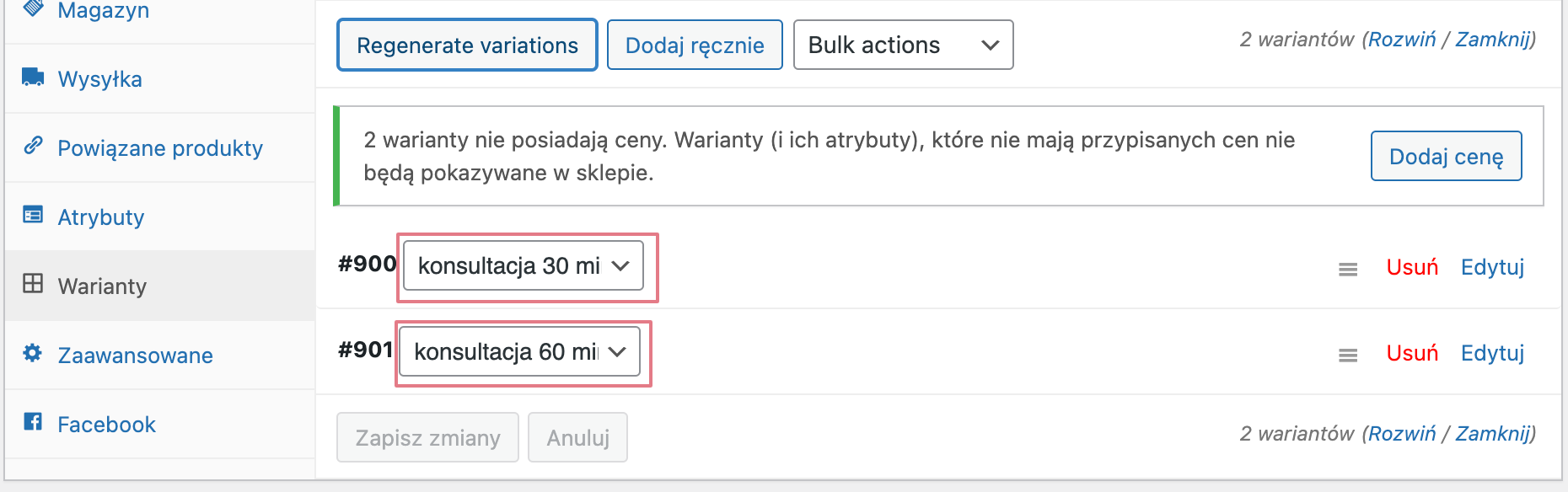Click the Zaawansowane gear icon
This screenshot has width=1568, height=492.
pos(33,353)
